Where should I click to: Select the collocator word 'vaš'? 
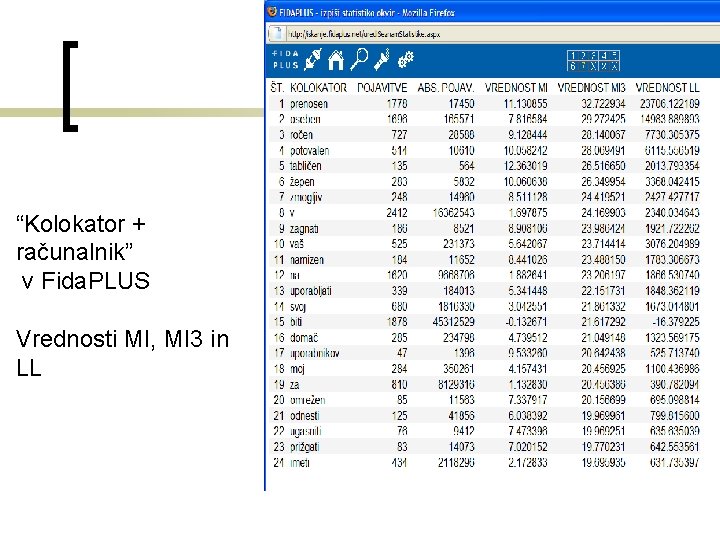(297, 244)
